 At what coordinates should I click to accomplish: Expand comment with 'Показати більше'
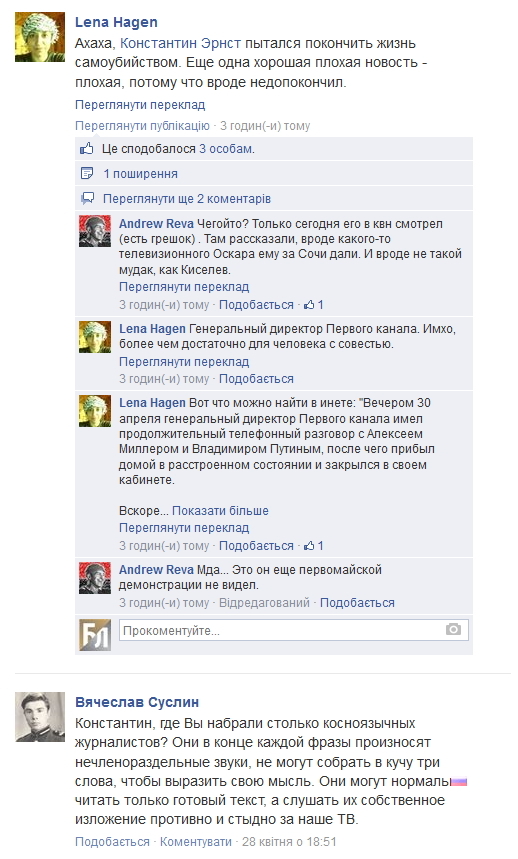[220, 511]
